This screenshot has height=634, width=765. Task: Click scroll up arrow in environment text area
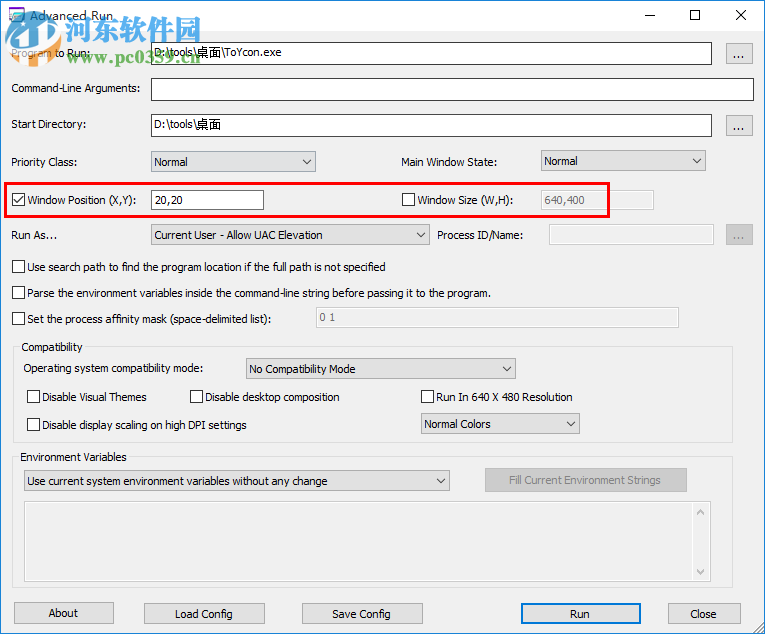701,512
